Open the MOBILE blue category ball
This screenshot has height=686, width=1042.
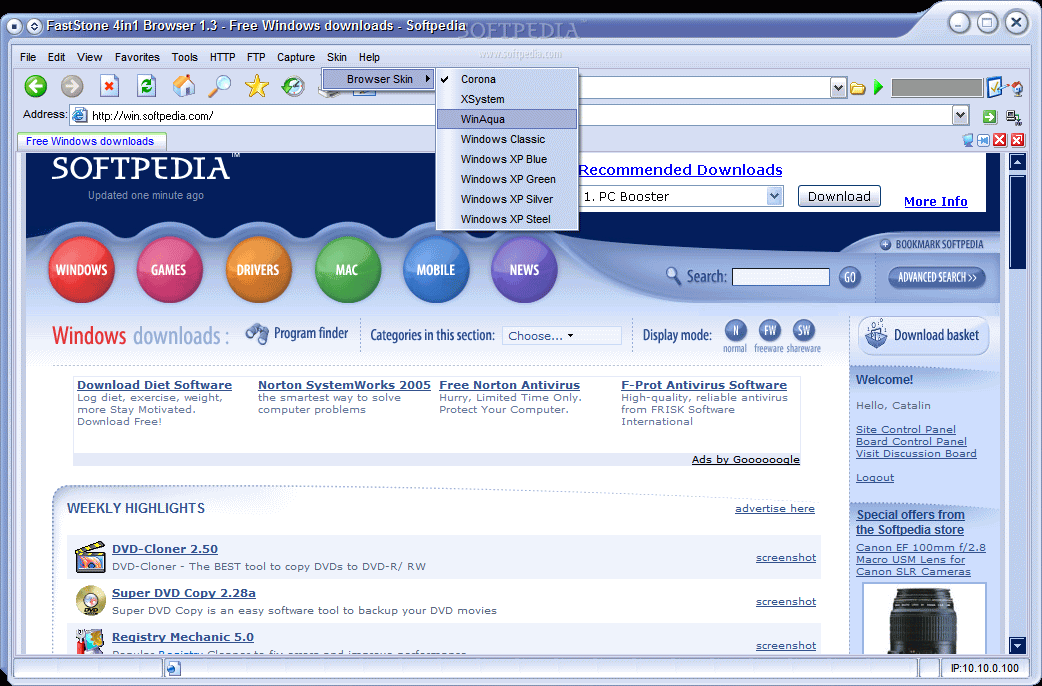point(436,270)
